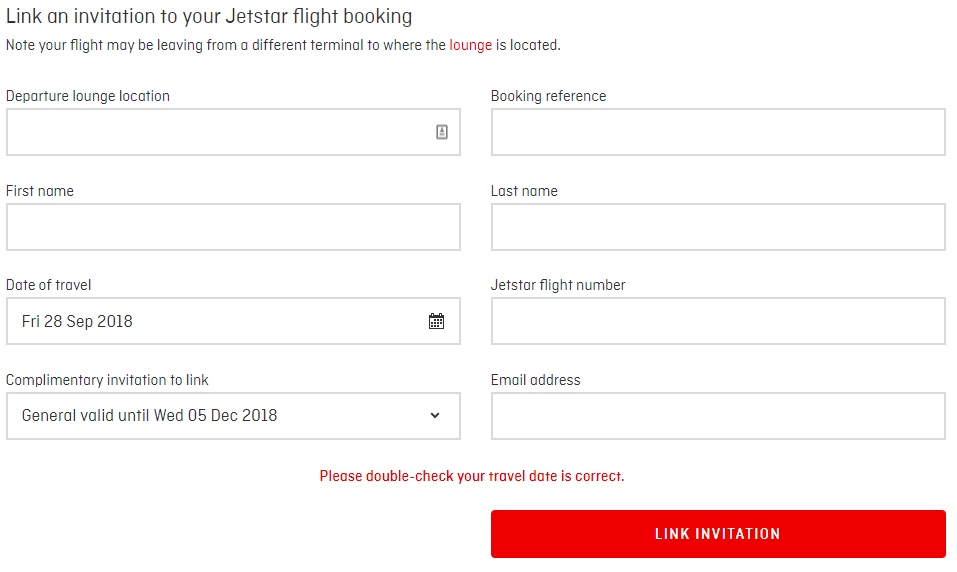Click the Jetstar flight number field
957x572 pixels.
point(718,321)
